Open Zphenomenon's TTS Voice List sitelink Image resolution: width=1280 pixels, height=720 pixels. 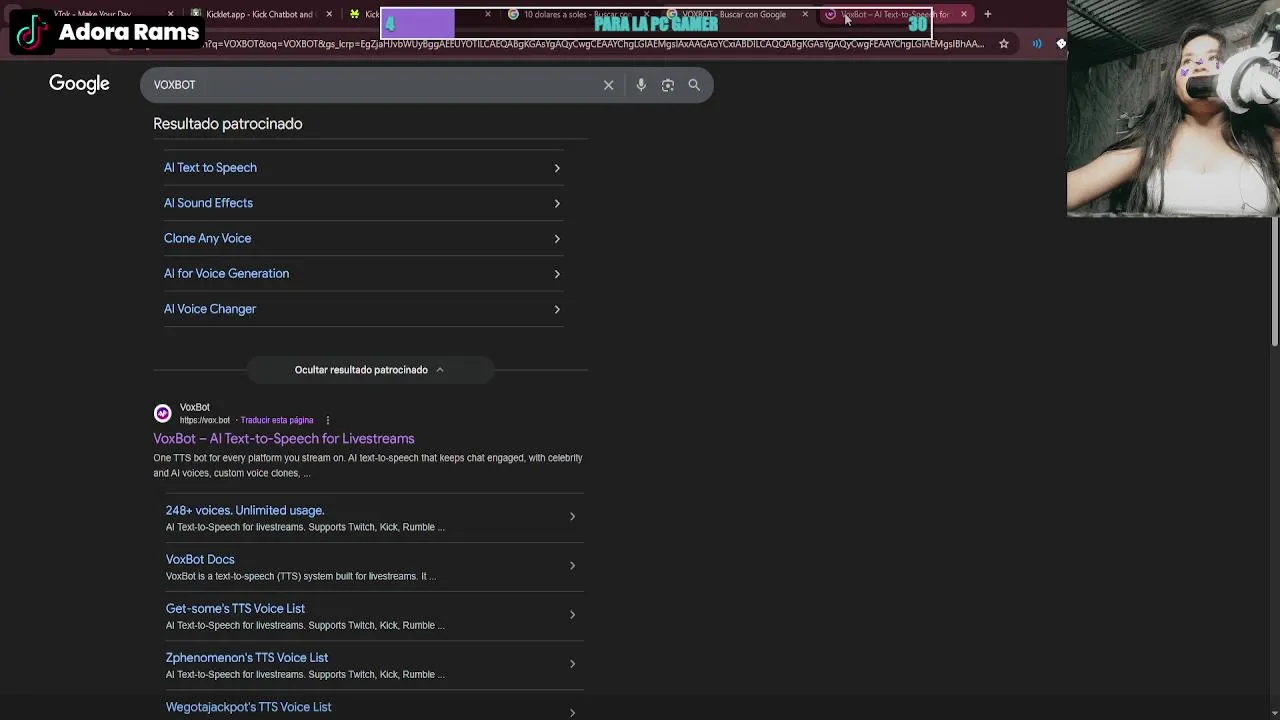click(247, 657)
